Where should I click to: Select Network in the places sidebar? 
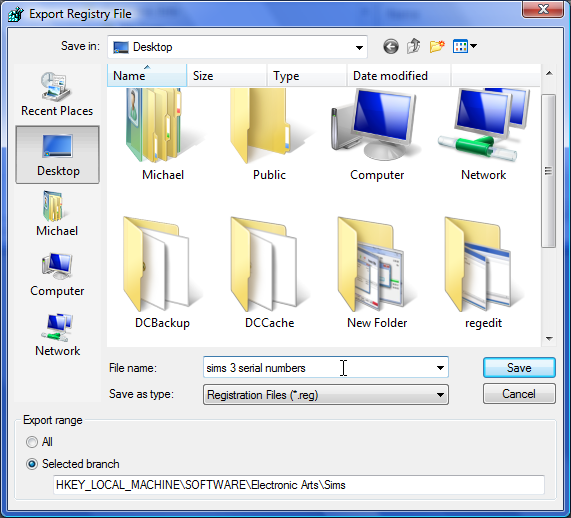57,335
